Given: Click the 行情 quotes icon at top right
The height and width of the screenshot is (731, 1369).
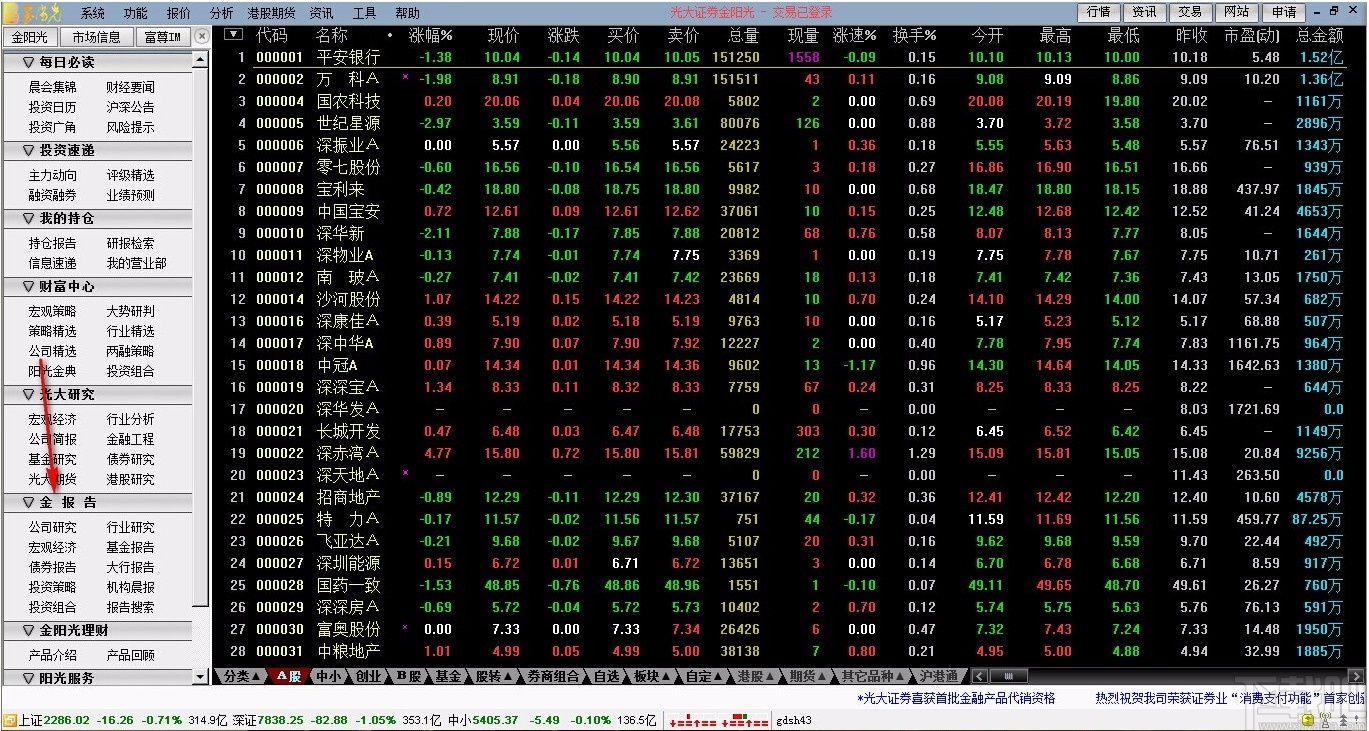Looking at the screenshot, I should tap(1098, 12).
